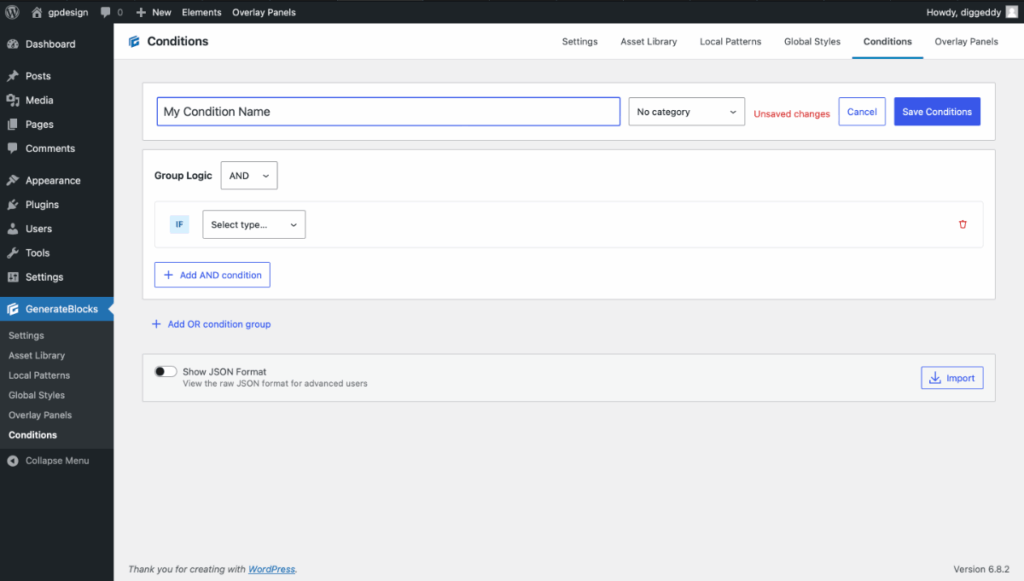Open the WordPress footer link
The width and height of the screenshot is (1024, 581).
click(272, 569)
